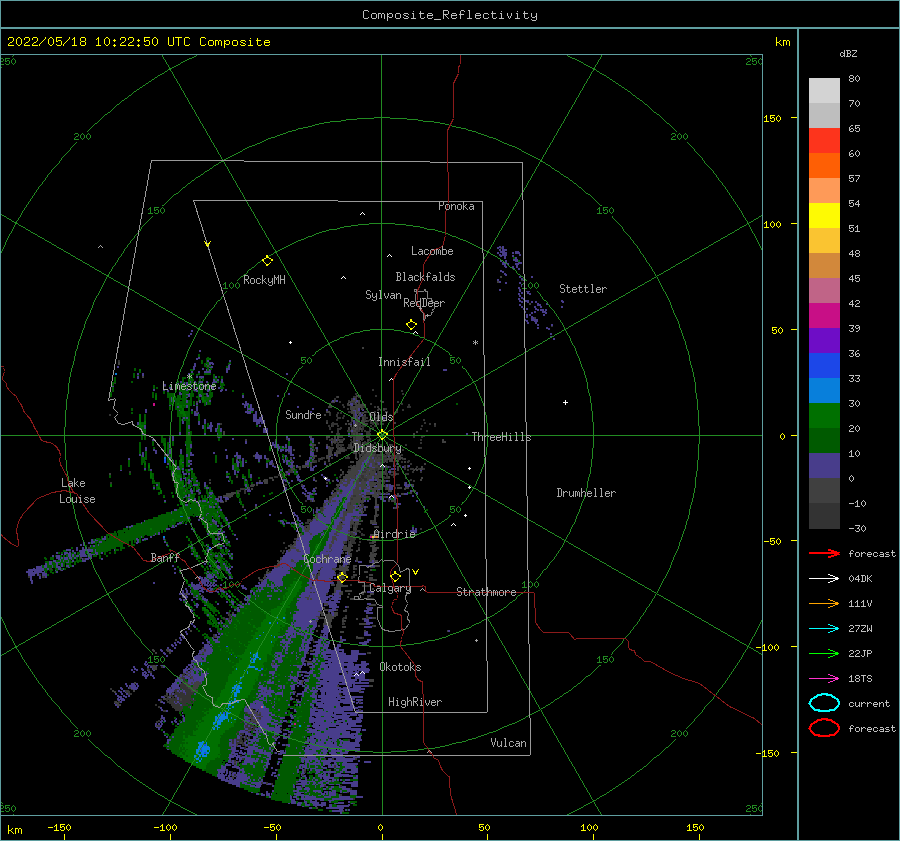Click the yellow radar-center diamond at Olds
The image size is (900, 841).
(382, 435)
